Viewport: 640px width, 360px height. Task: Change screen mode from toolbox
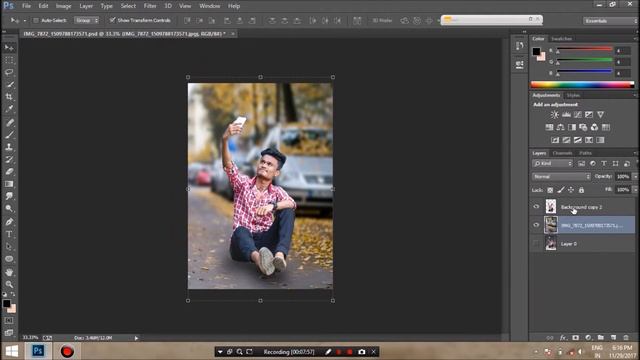tap(9, 332)
